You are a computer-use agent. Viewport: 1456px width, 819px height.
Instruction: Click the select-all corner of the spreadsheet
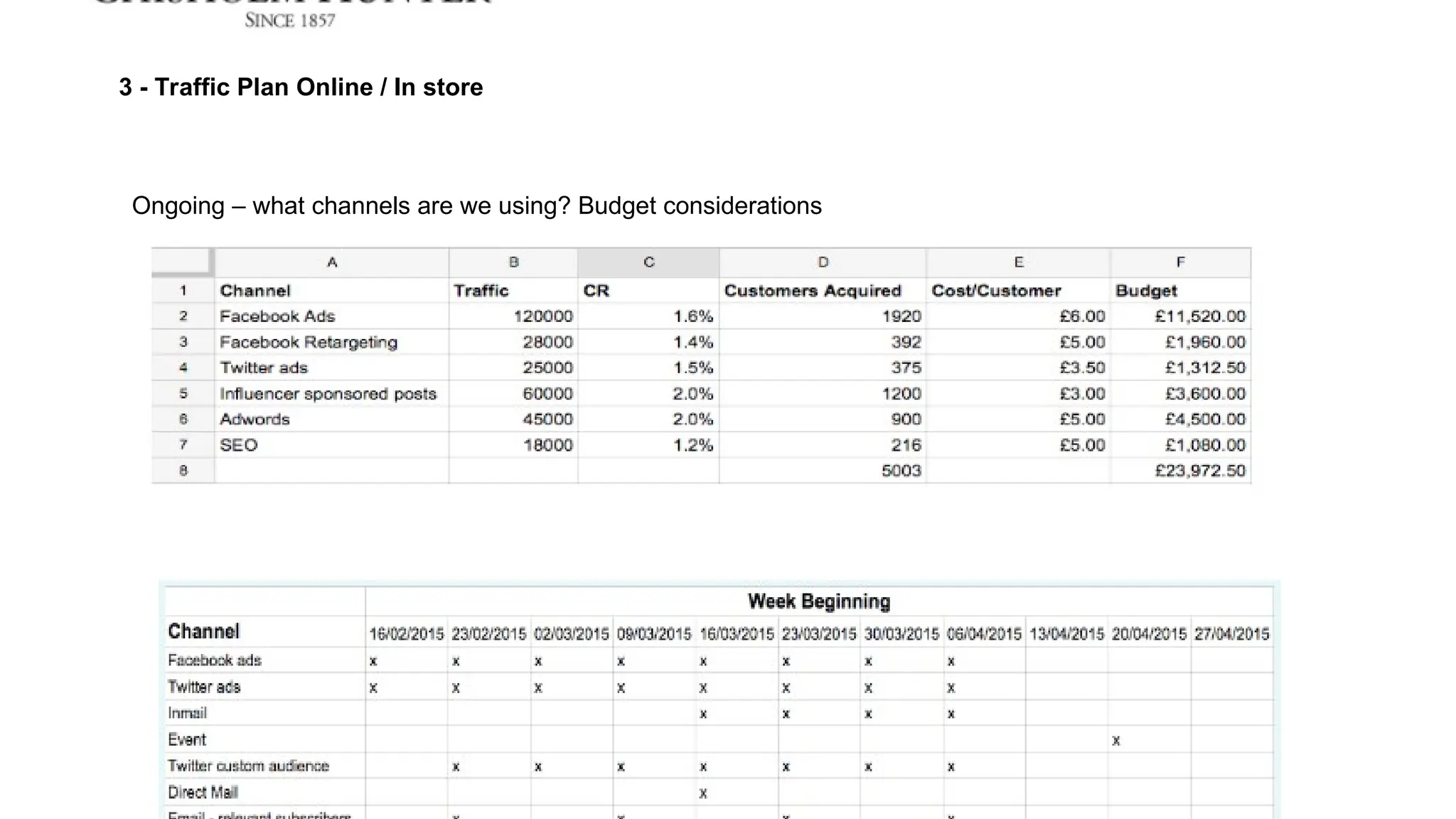(182, 262)
